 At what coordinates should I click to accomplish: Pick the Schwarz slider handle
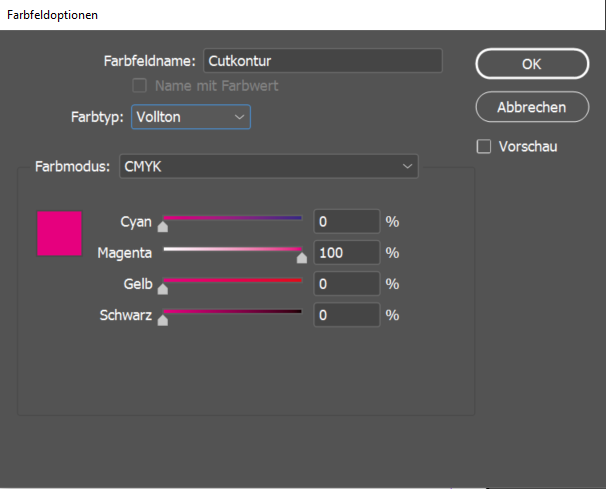tap(163, 321)
